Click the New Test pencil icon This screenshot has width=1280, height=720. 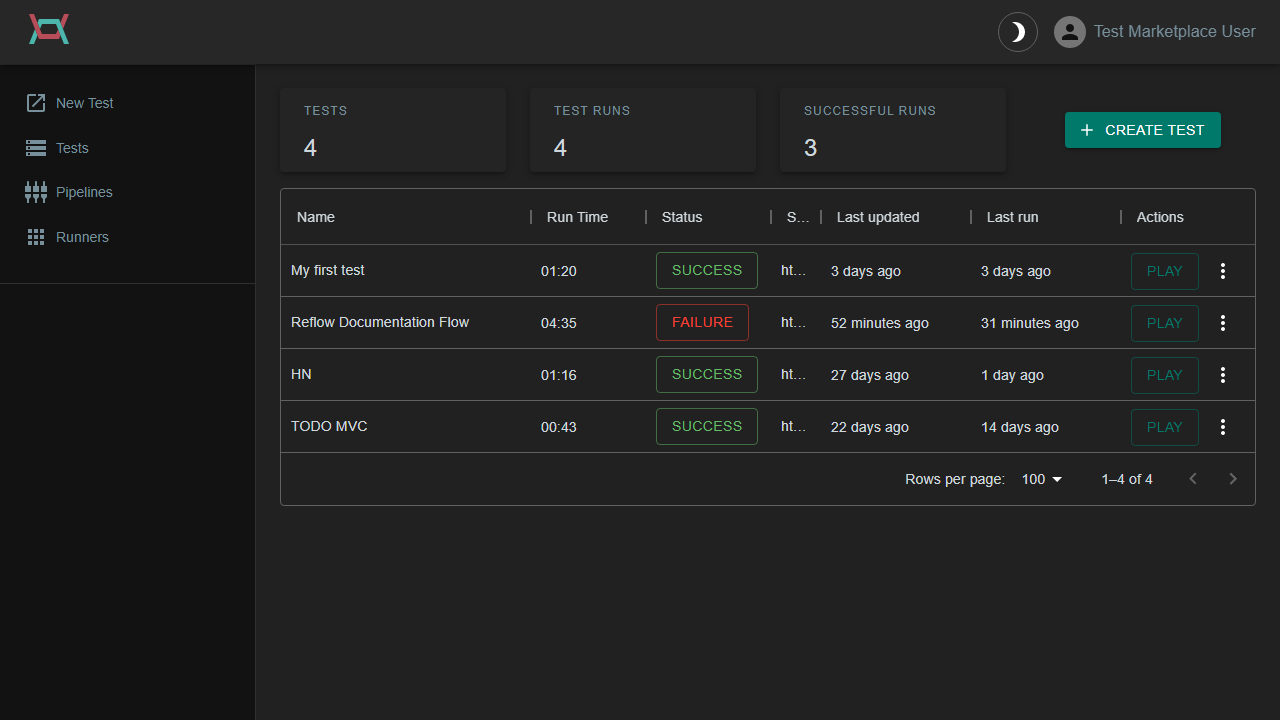tap(36, 103)
